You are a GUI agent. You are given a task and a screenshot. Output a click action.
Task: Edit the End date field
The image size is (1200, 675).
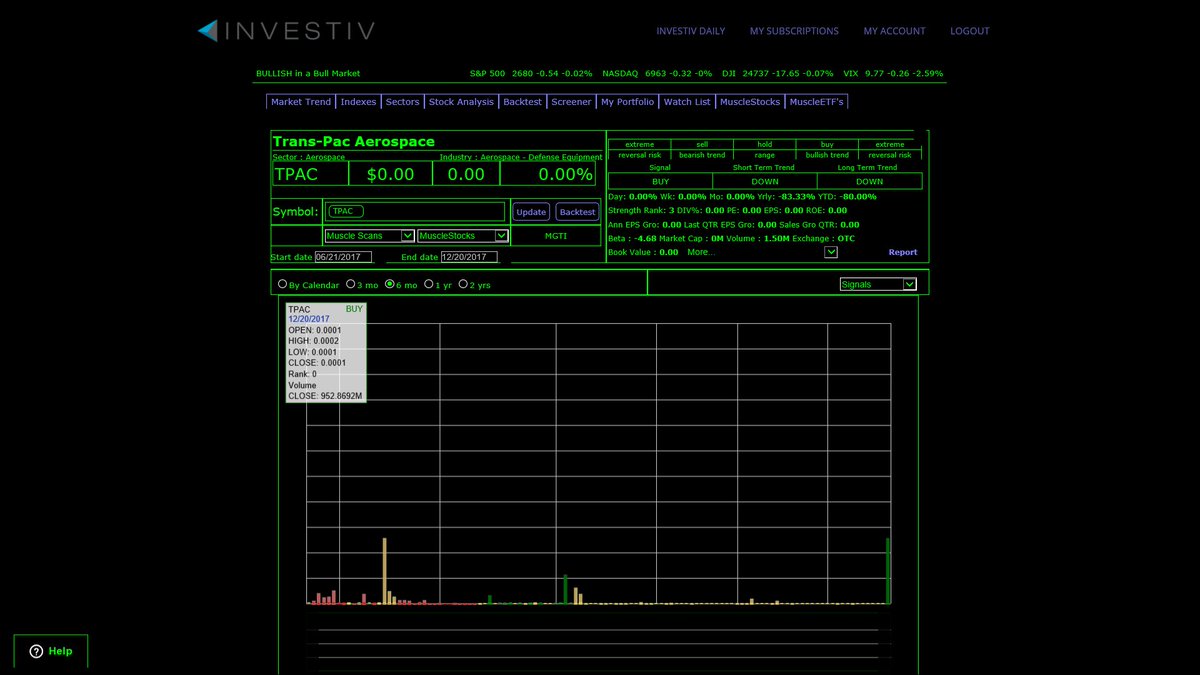[469, 257]
